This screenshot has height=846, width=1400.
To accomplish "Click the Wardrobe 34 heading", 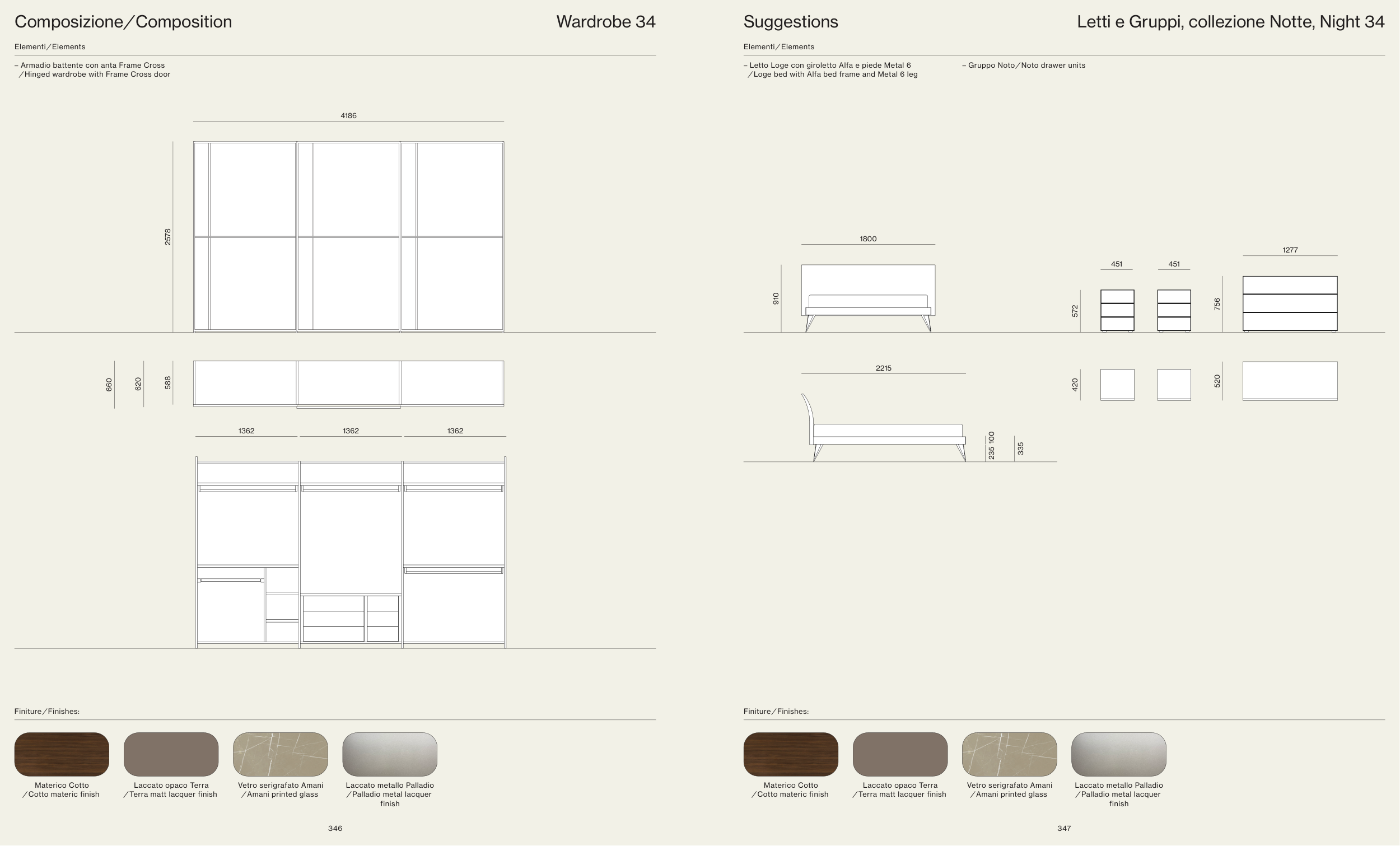I will tap(606, 22).
